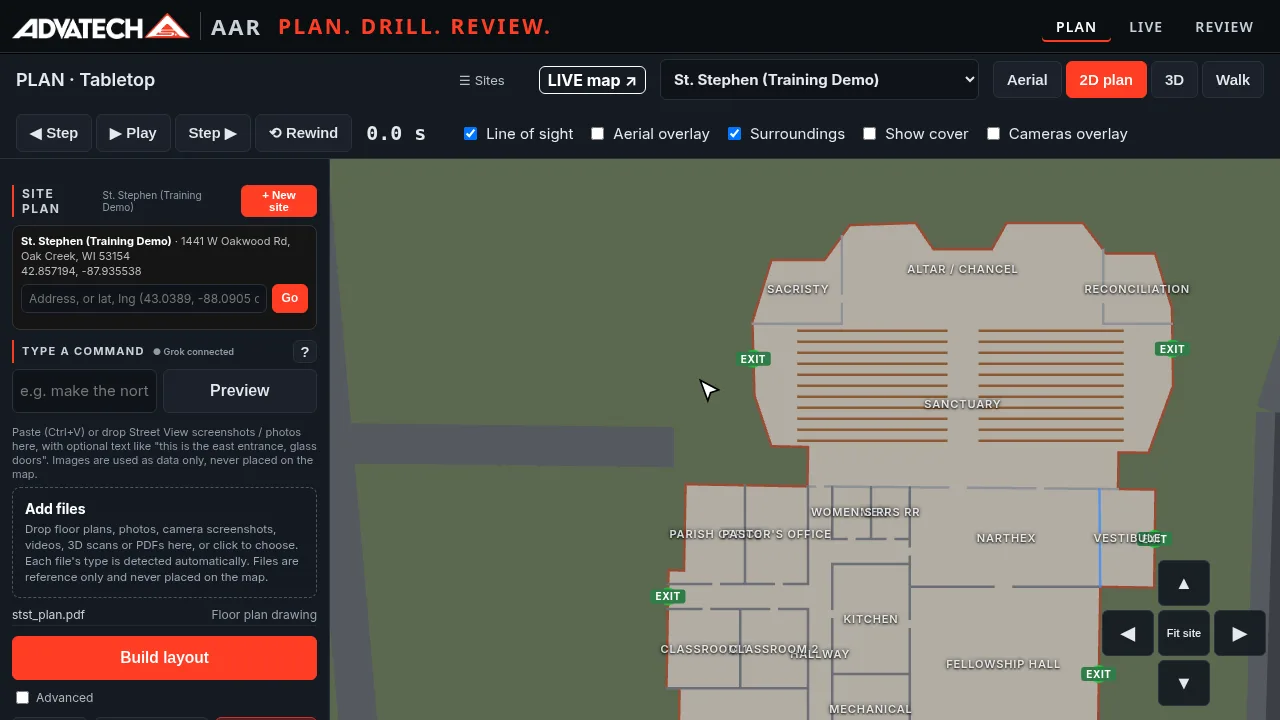
Task: Focus the address or lat/lng field
Action: 144,298
